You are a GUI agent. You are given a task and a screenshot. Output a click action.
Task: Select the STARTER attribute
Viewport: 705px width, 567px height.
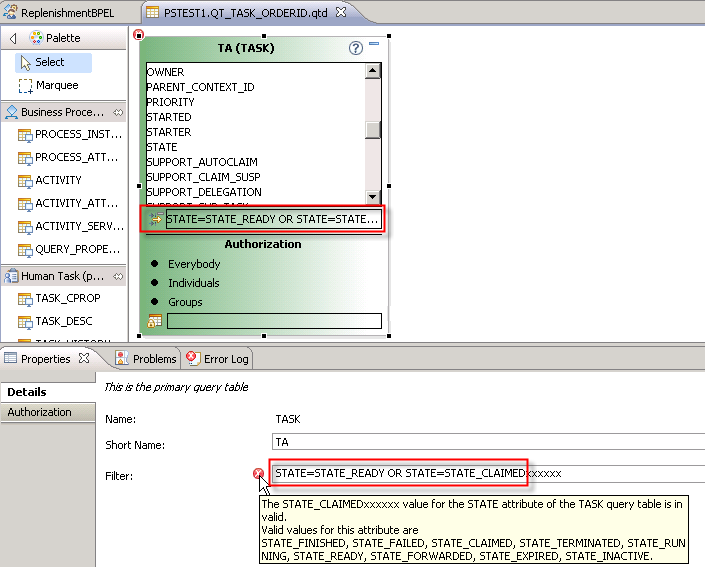coord(169,132)
